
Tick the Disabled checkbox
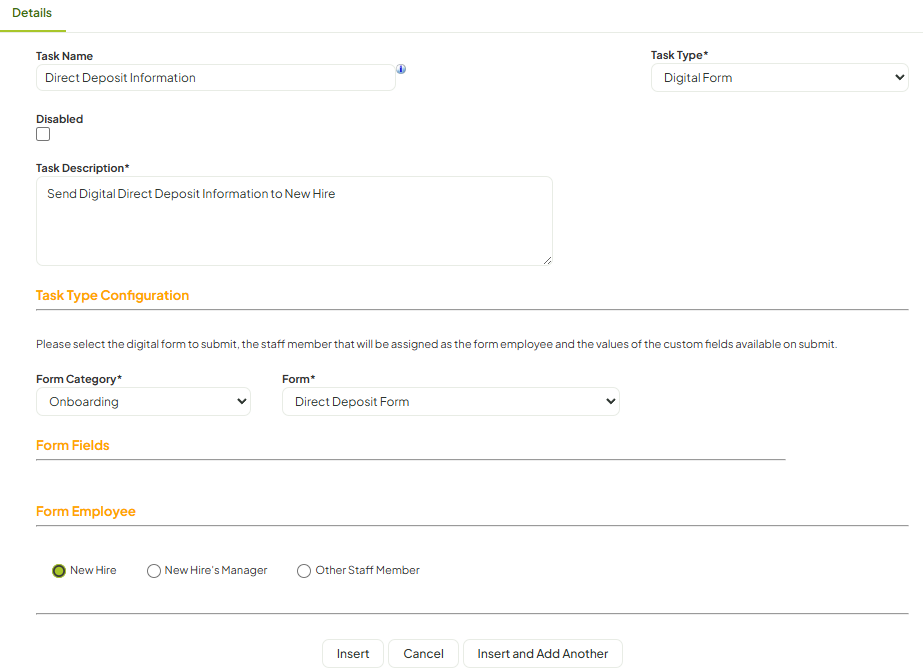43,134
